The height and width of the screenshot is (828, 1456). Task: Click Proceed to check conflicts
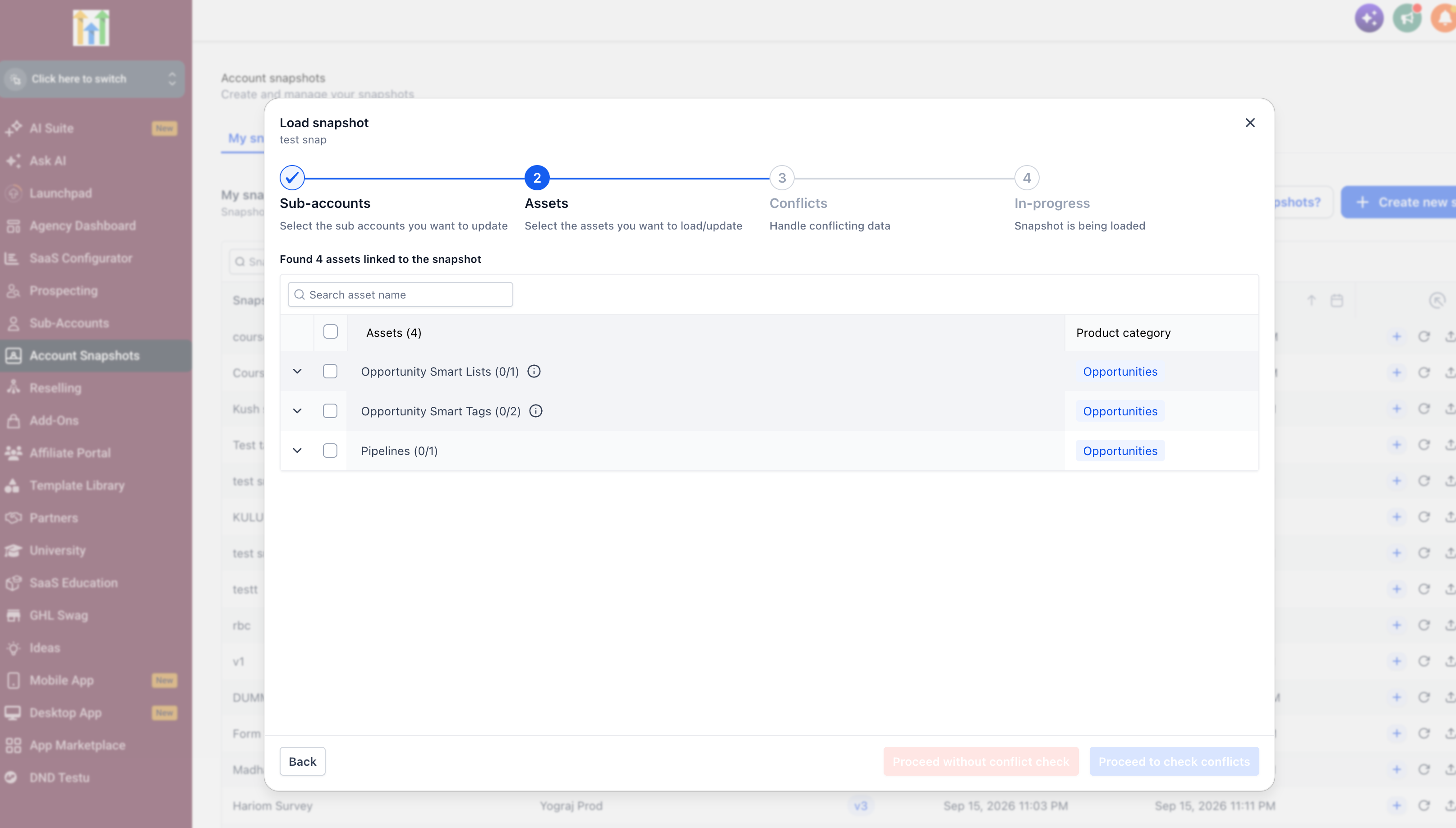[x=1174, y=761]
